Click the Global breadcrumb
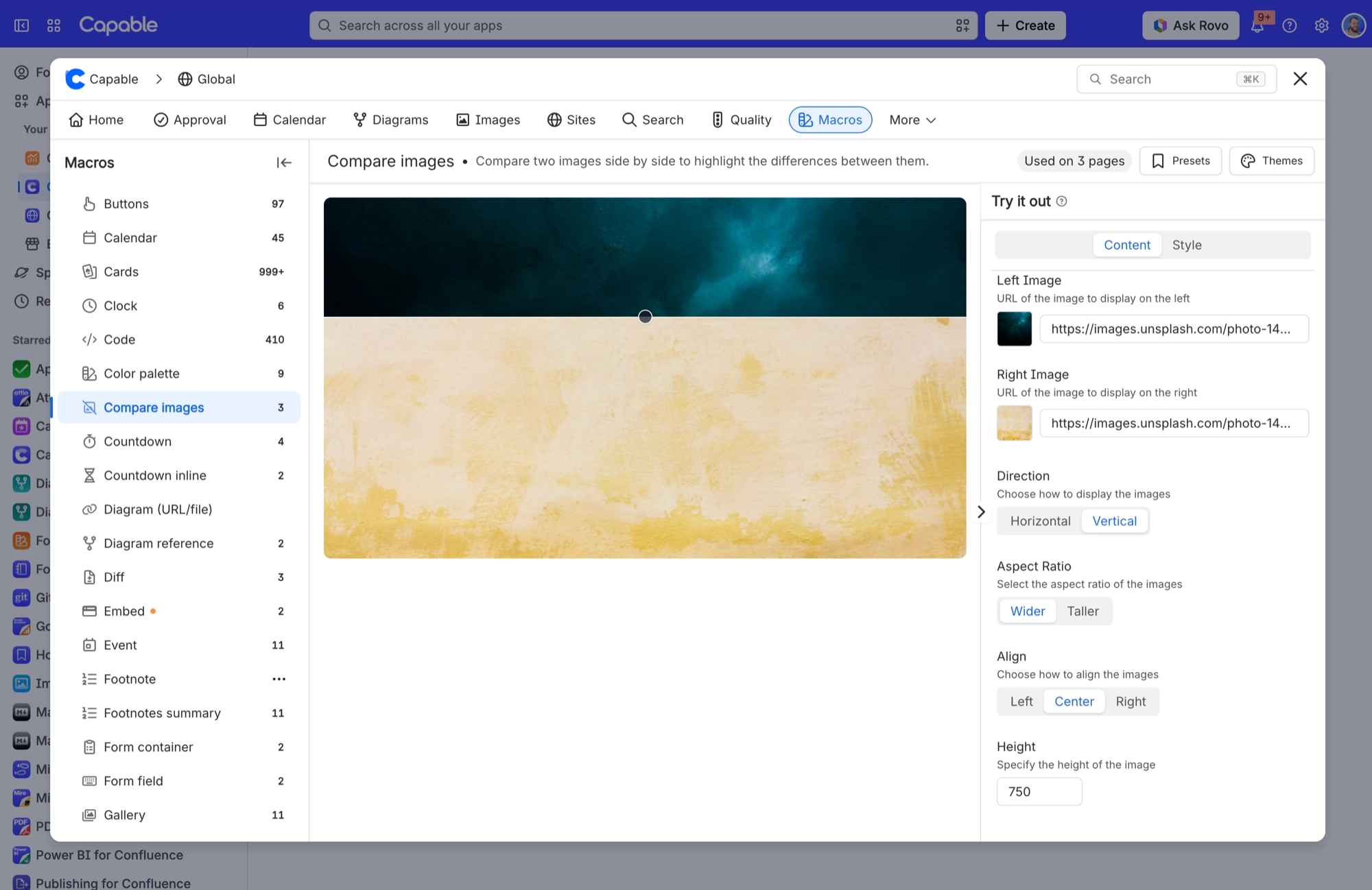This screenshot has height=890, width=1372. point(206,79)
